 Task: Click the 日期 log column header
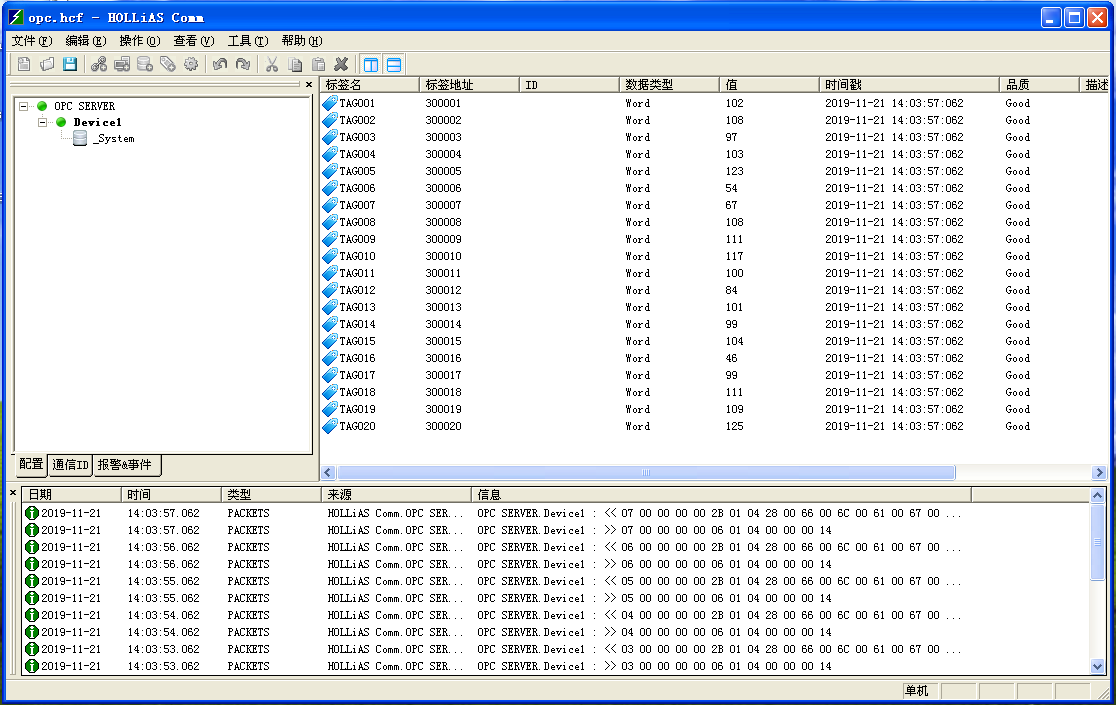click(x=72, y=494)
